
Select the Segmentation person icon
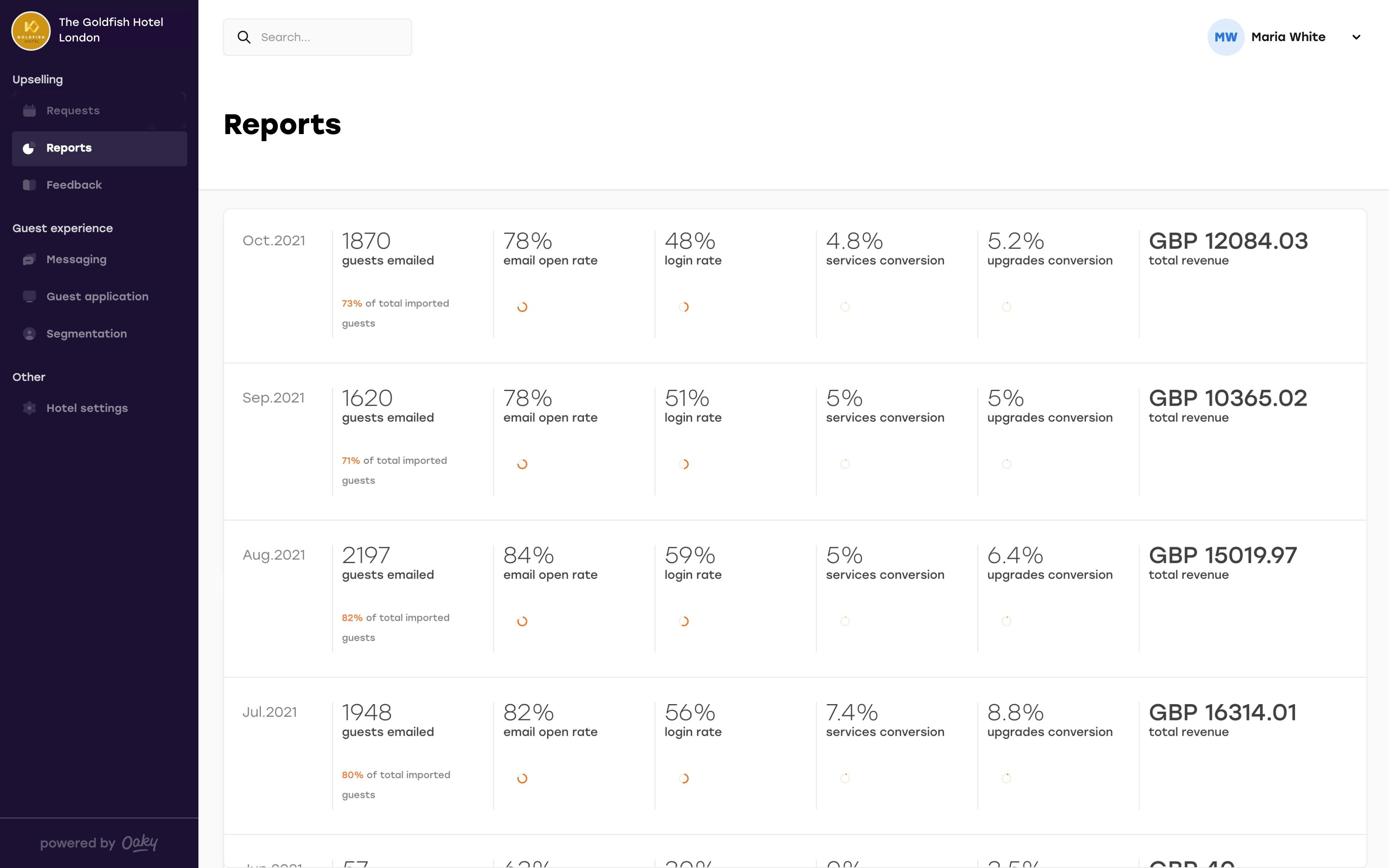pos(29,334)
